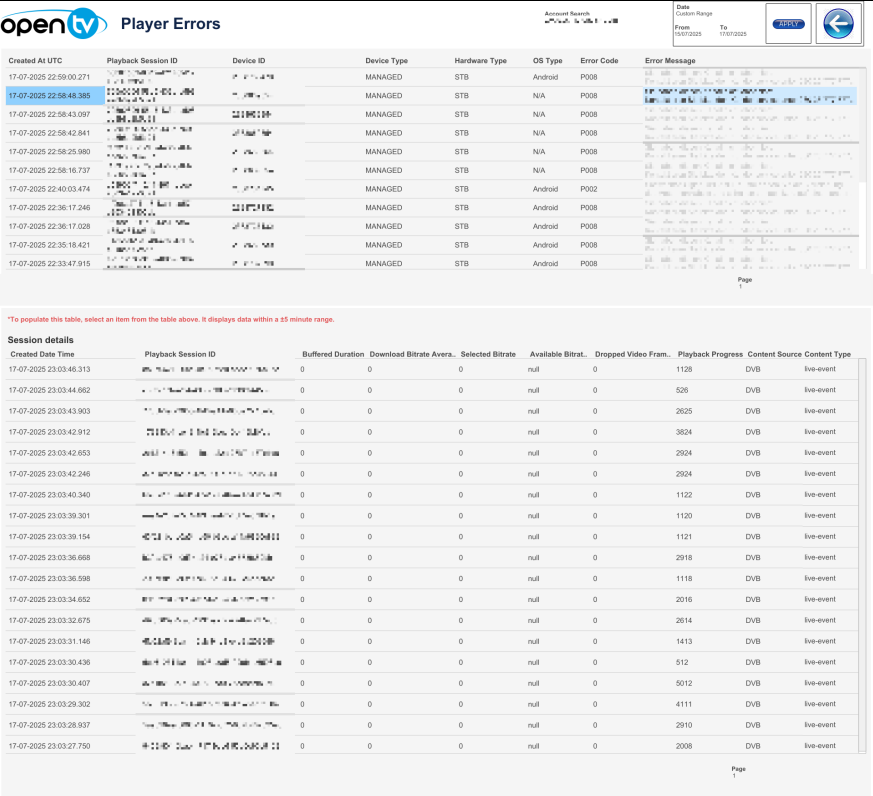This screenshot has width=873, height=796.
Task: Click the Account Search field
Action: (580, 20)
